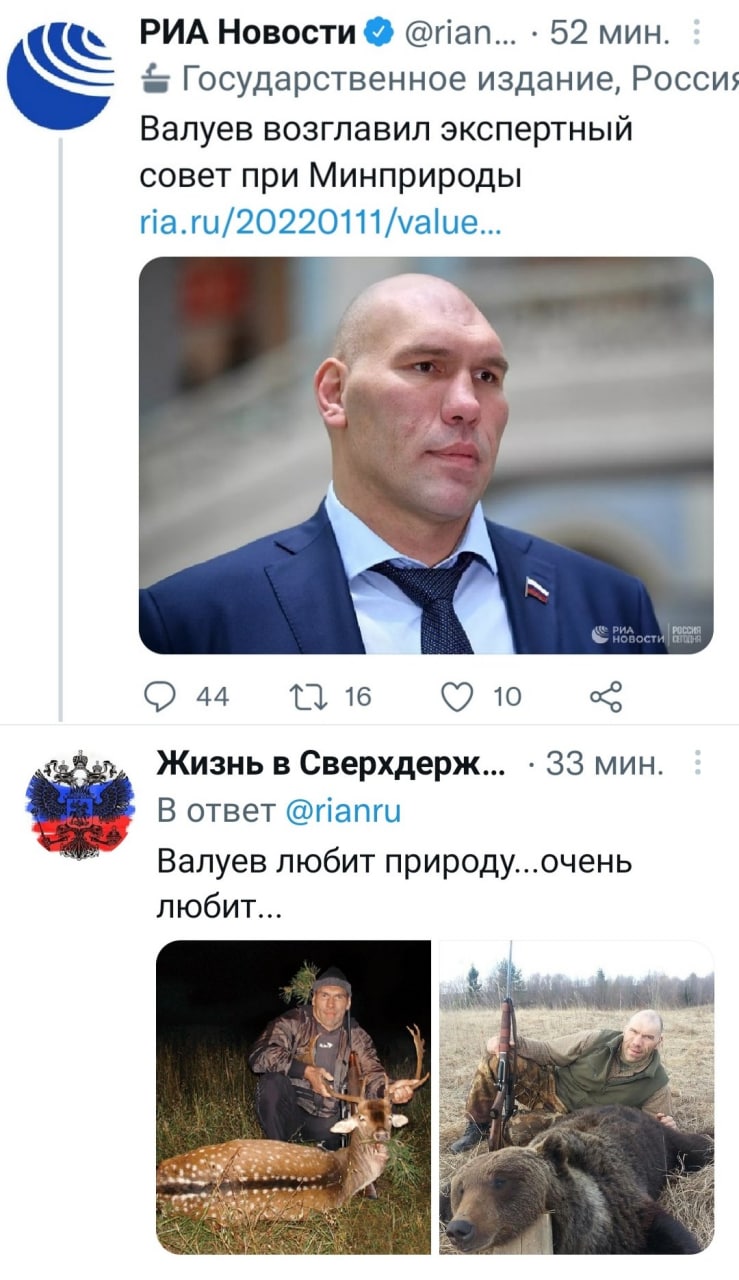Open the deer hunting photo
Image resolution: width=739 pixels, height=1280 pixels.
[x=294, y=1097]
